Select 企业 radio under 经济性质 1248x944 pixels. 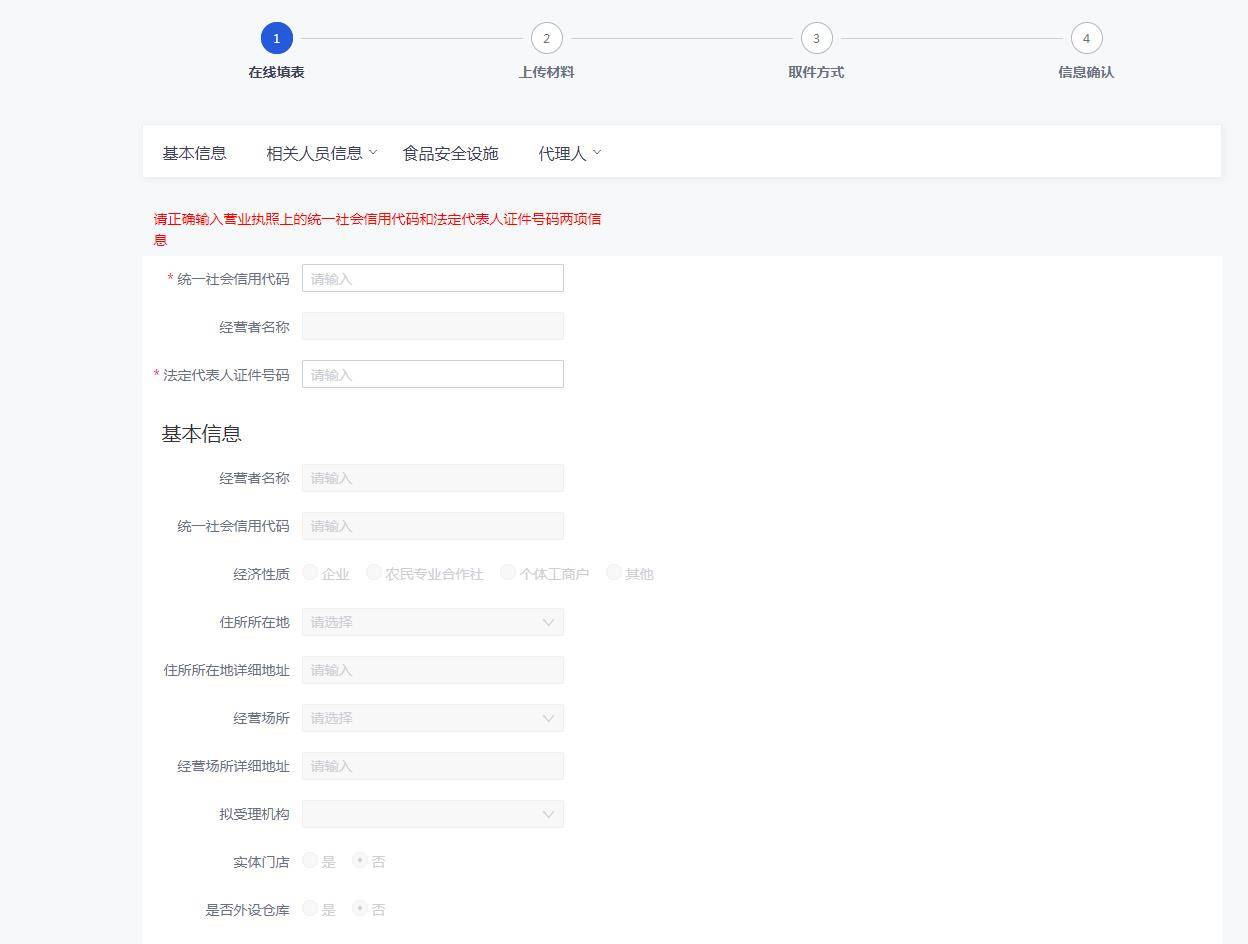(311, 573)
